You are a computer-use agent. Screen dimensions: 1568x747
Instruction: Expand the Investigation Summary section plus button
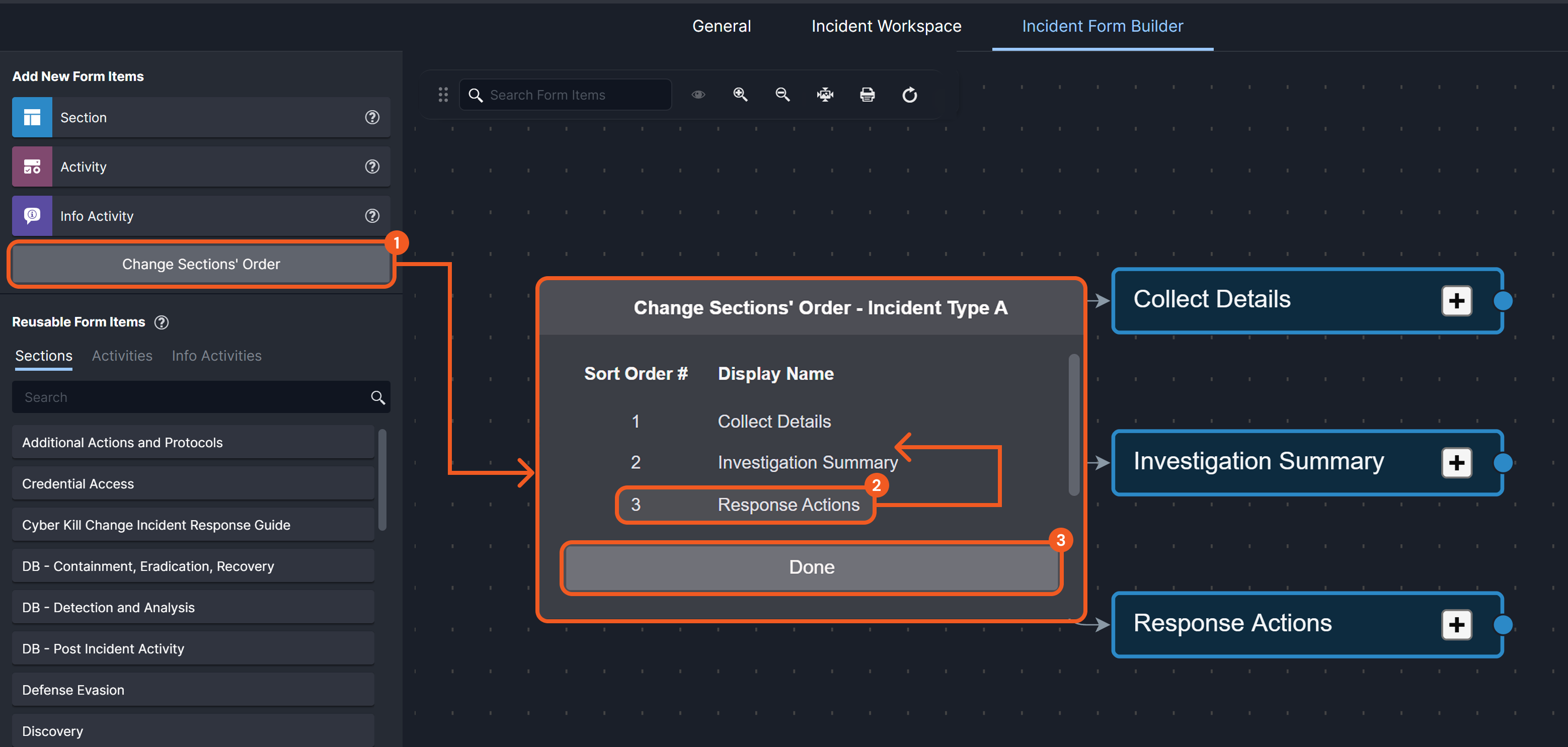point(1456,463)
